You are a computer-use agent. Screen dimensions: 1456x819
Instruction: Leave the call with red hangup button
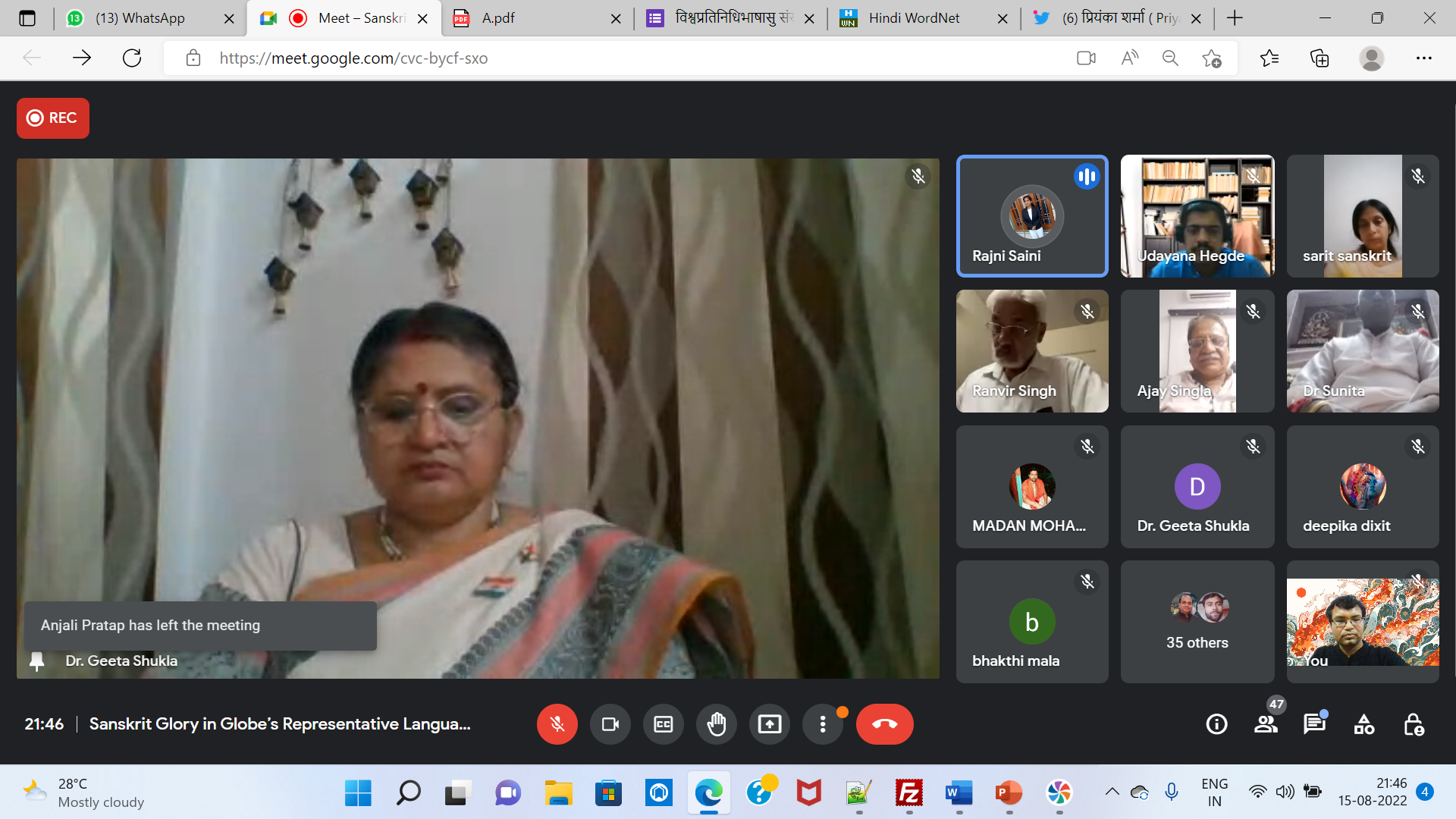(x=884, y=724)
